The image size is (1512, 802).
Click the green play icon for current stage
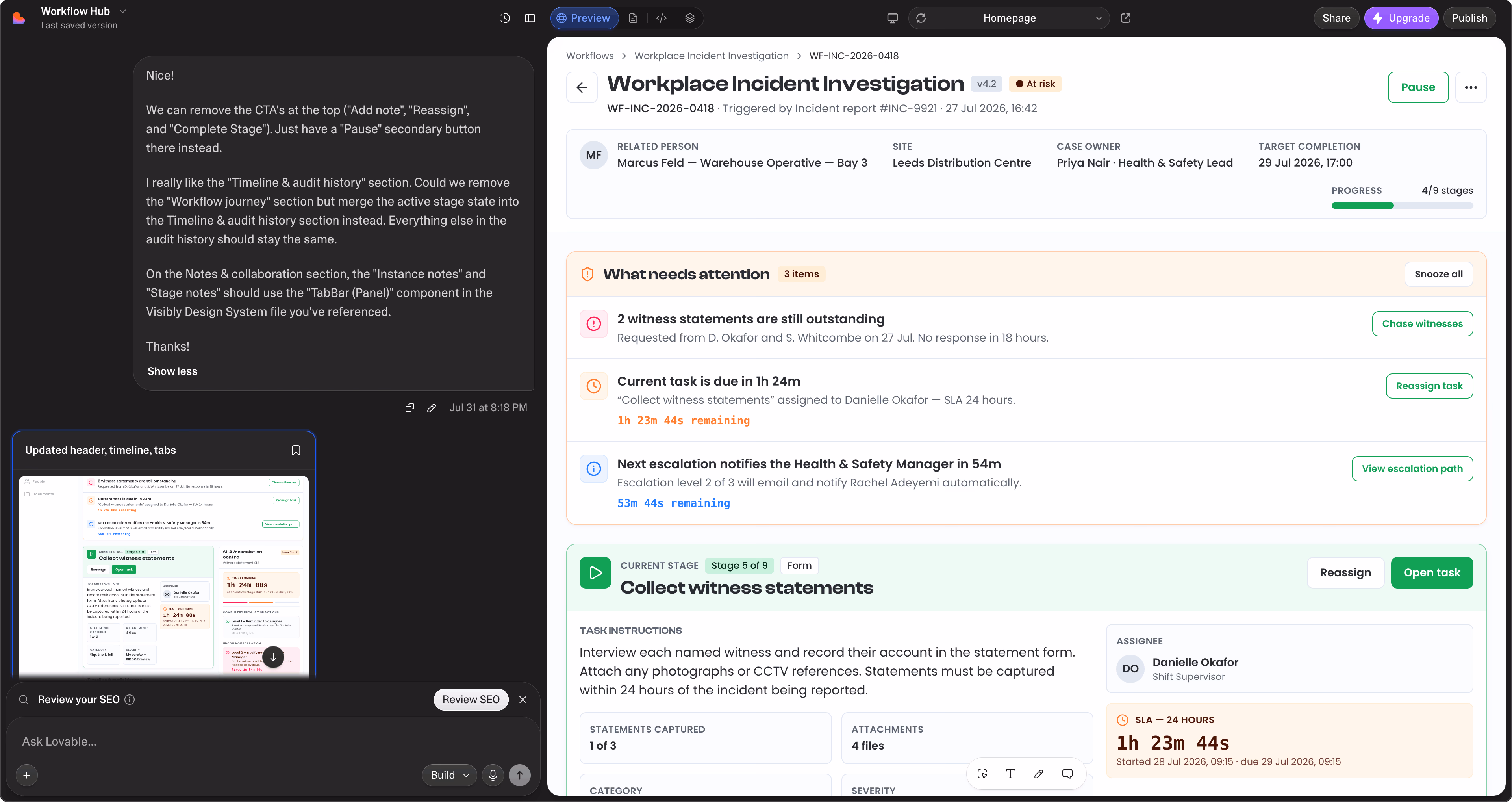(x=595, y=572)
